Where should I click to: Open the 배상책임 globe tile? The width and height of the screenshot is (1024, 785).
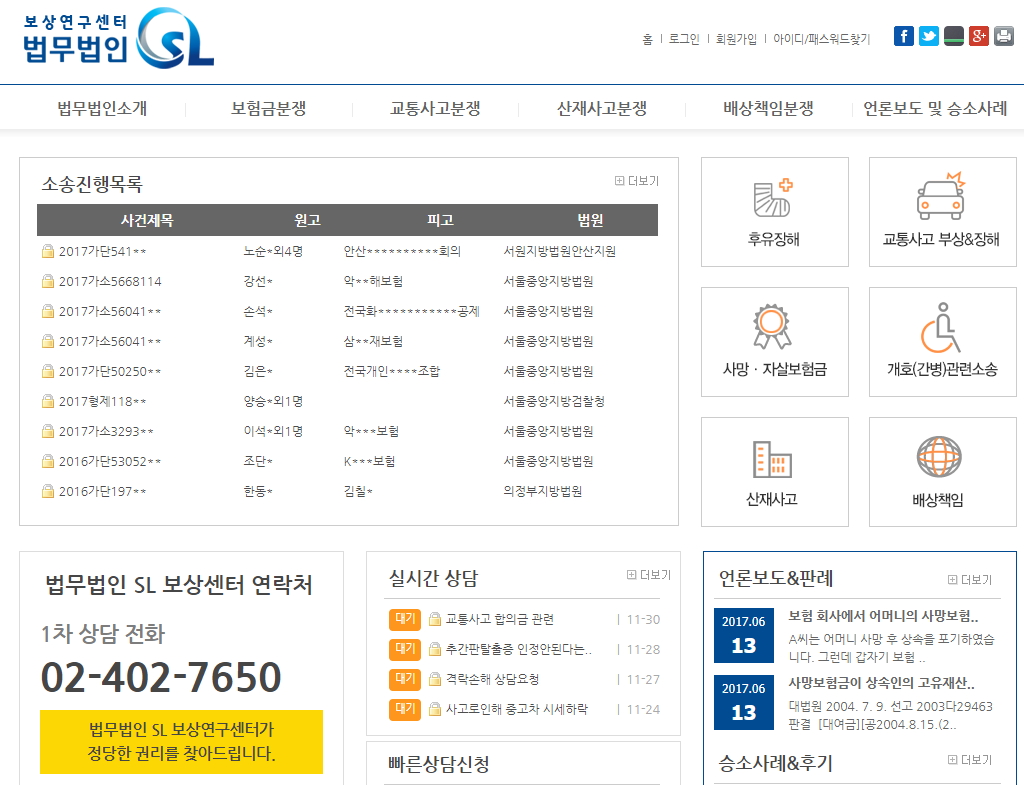[941, 472]
